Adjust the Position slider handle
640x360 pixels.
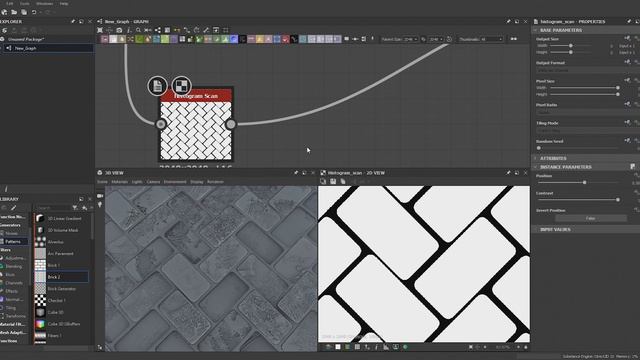pyautogui.click(x=584, y=182)
